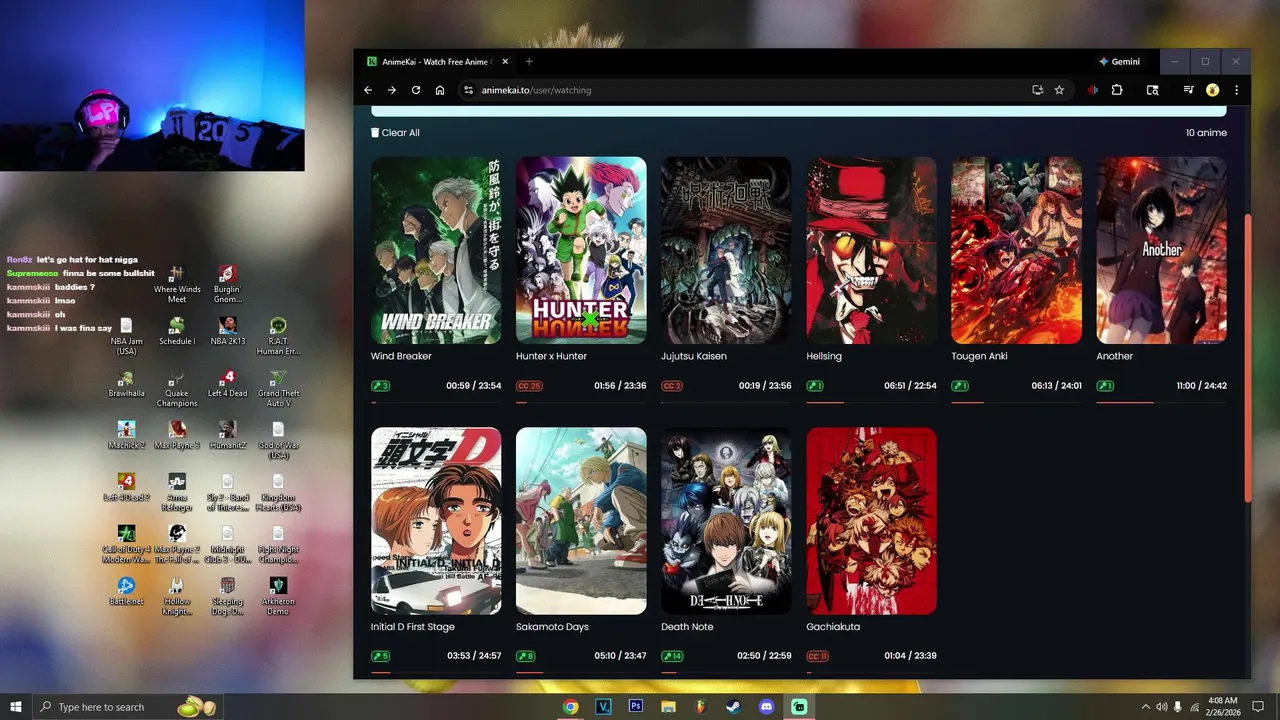Select the NBA Jam (USA) desktop file
This screenshot has width=1280, height=720.
click(126, 337)
